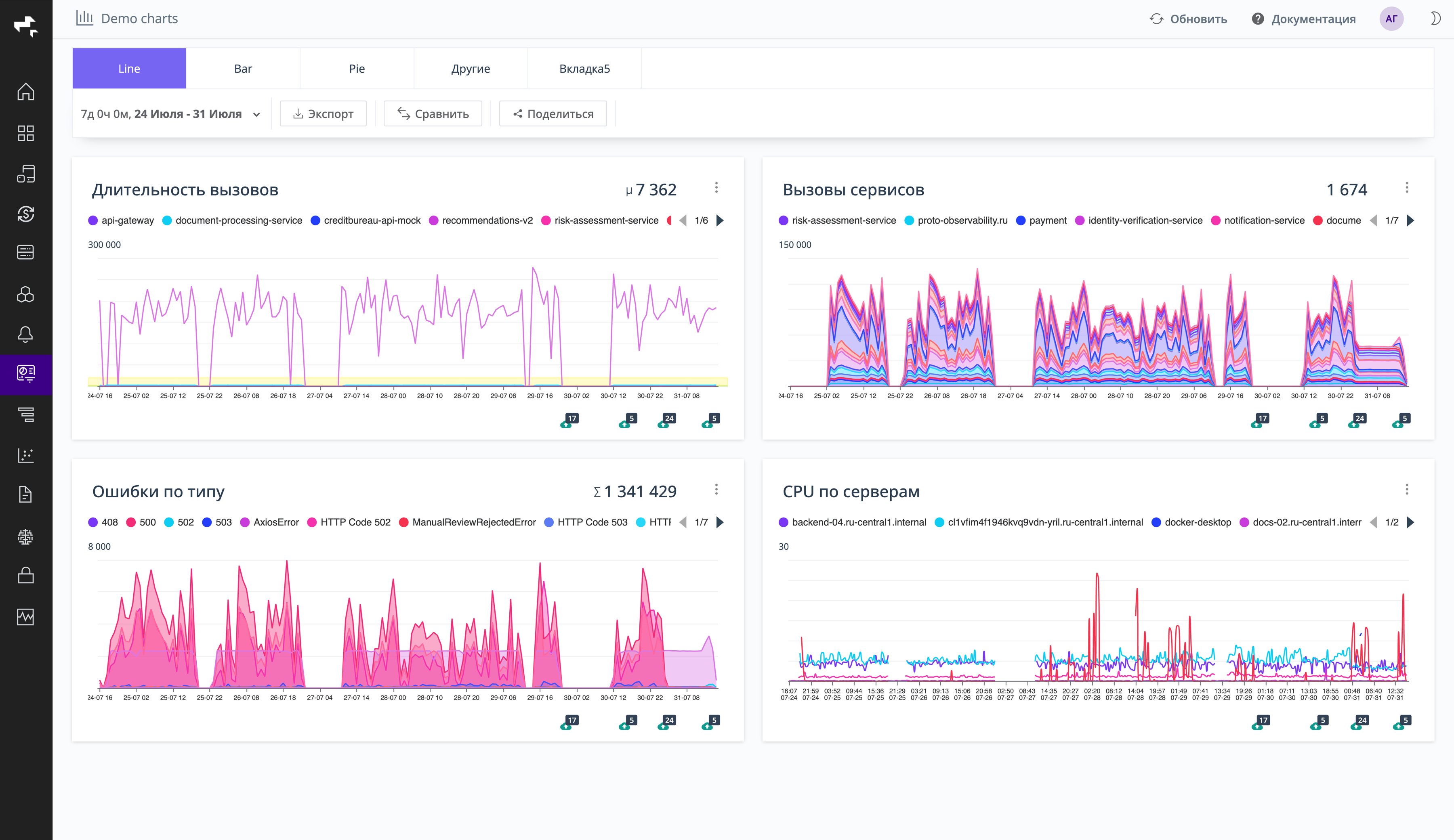The width and height of the screenshot is (1454, 840).
Task: Hide the document-processing-service legend series
Action: pyautogui.click(x=233, y=220)
